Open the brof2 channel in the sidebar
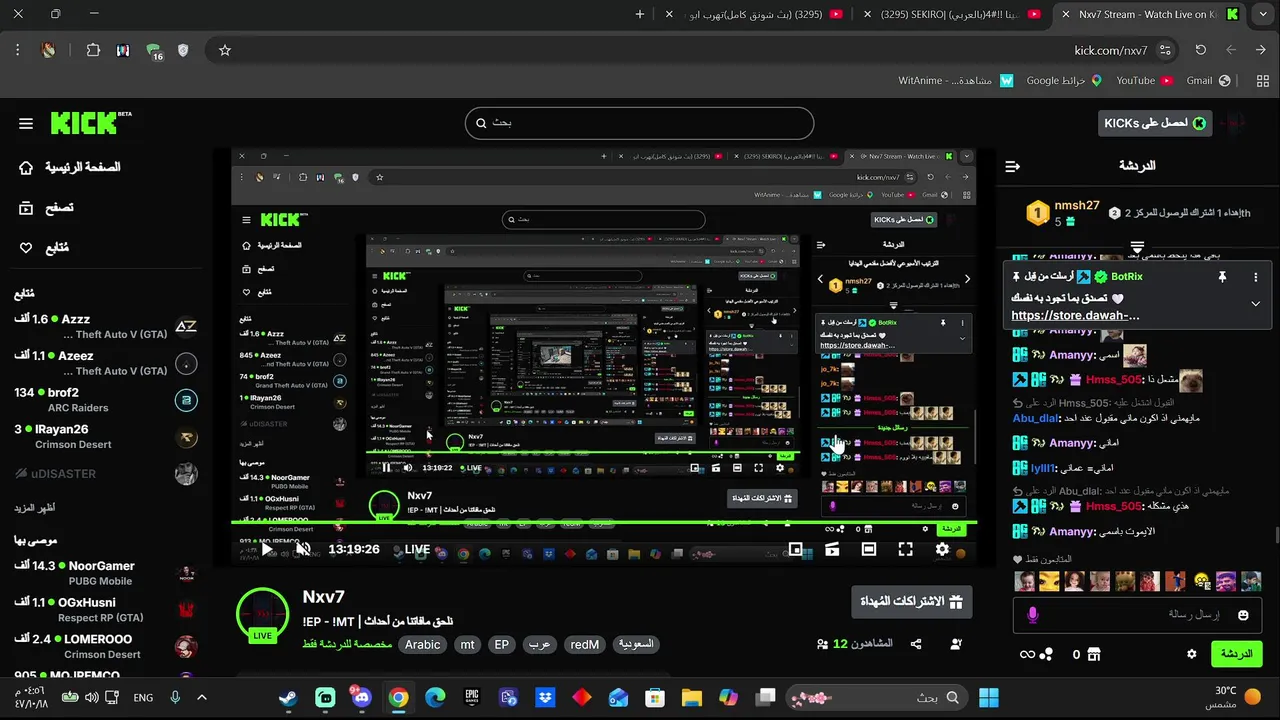The image size is (1280, 720). click(106, 400)
